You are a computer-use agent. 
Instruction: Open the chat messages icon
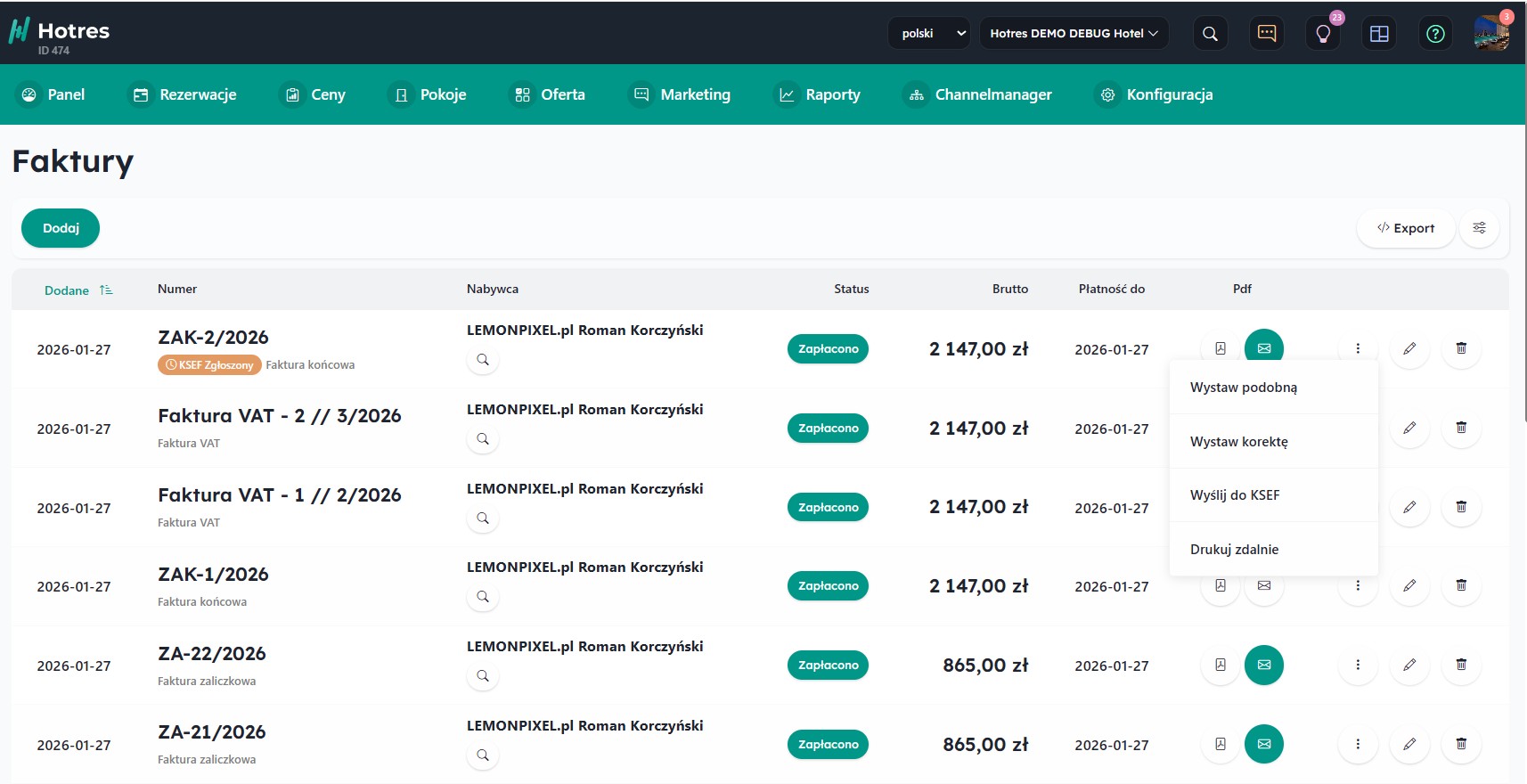click(x=1266, y=34)
